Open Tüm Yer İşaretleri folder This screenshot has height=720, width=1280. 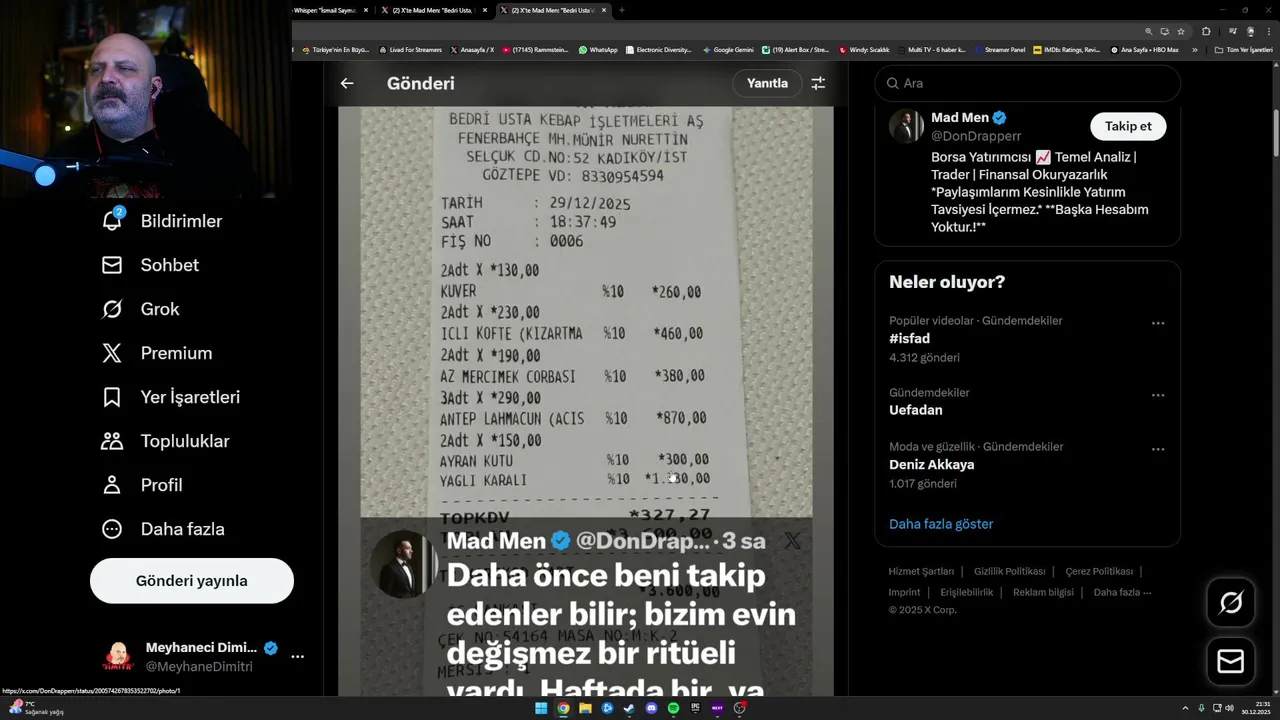click(1243, 49)
